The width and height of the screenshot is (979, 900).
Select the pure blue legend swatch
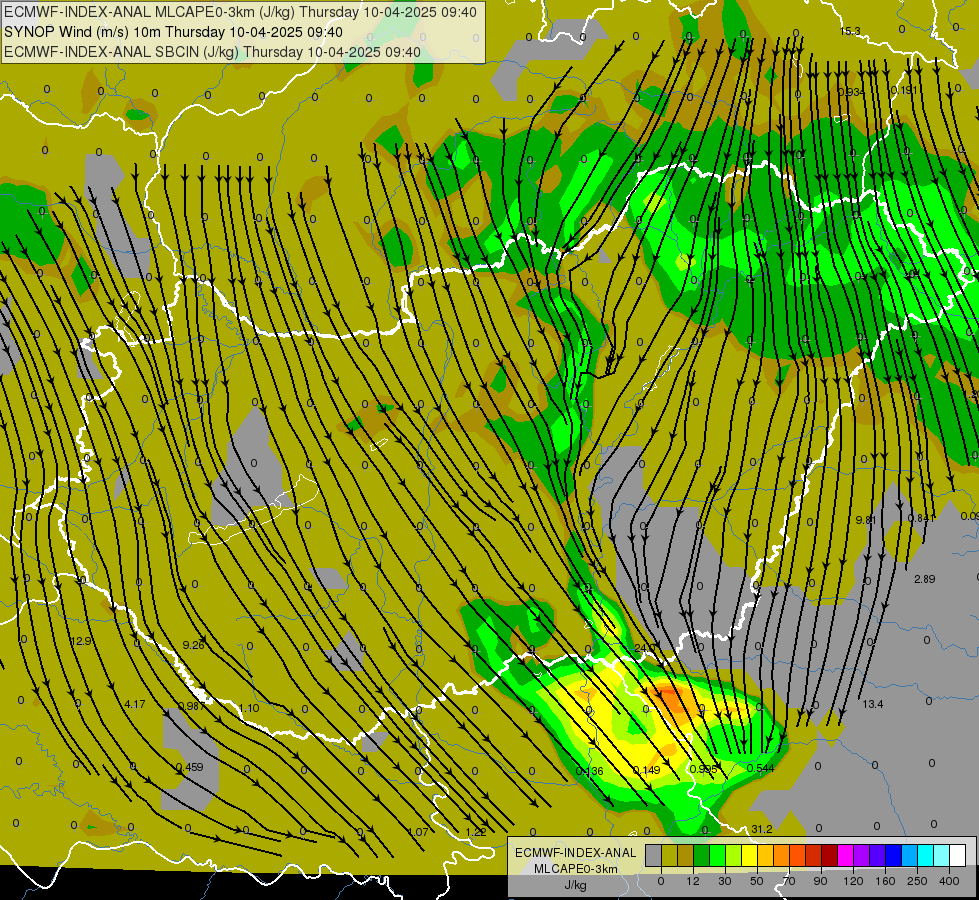pos(893,855)
